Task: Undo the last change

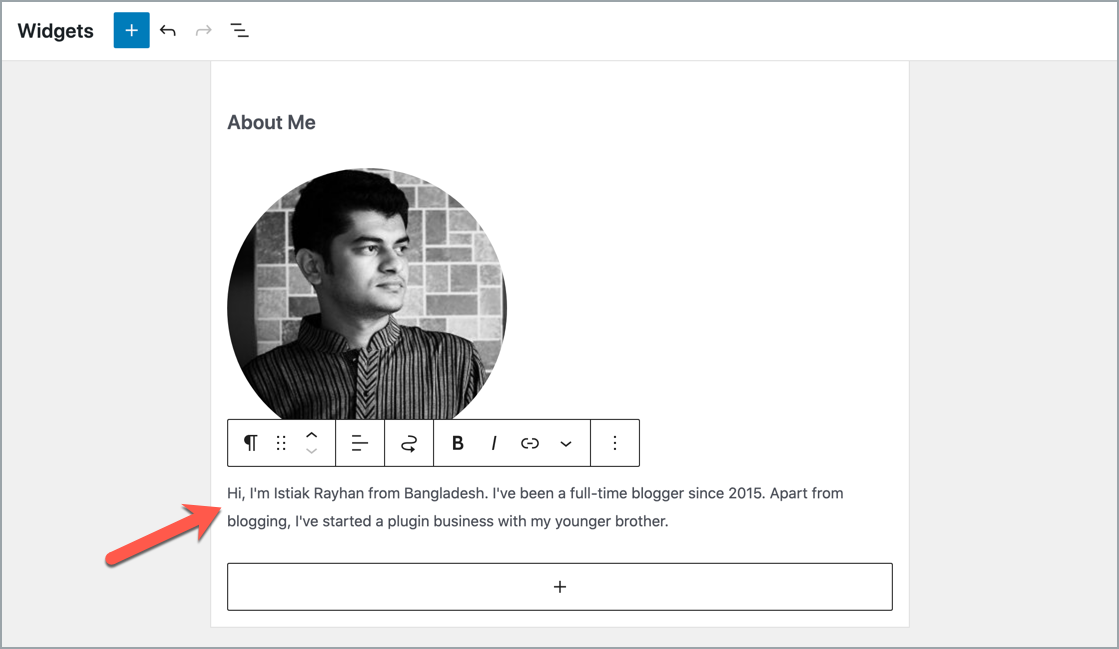Action: 167,30
